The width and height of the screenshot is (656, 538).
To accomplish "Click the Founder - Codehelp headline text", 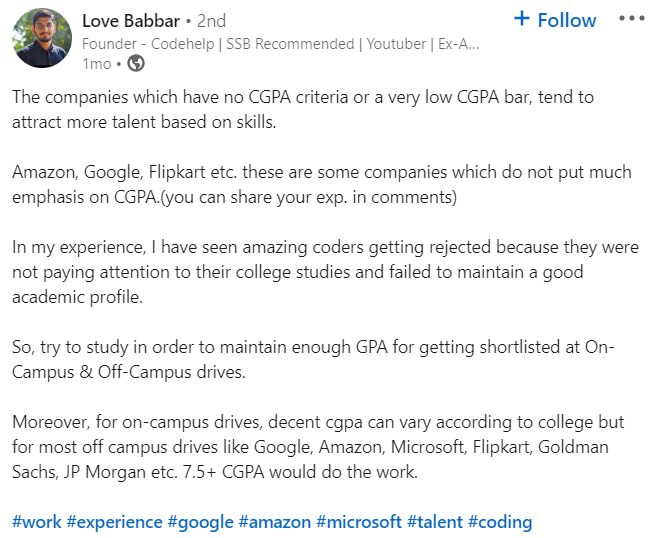I will click(280, 44).
